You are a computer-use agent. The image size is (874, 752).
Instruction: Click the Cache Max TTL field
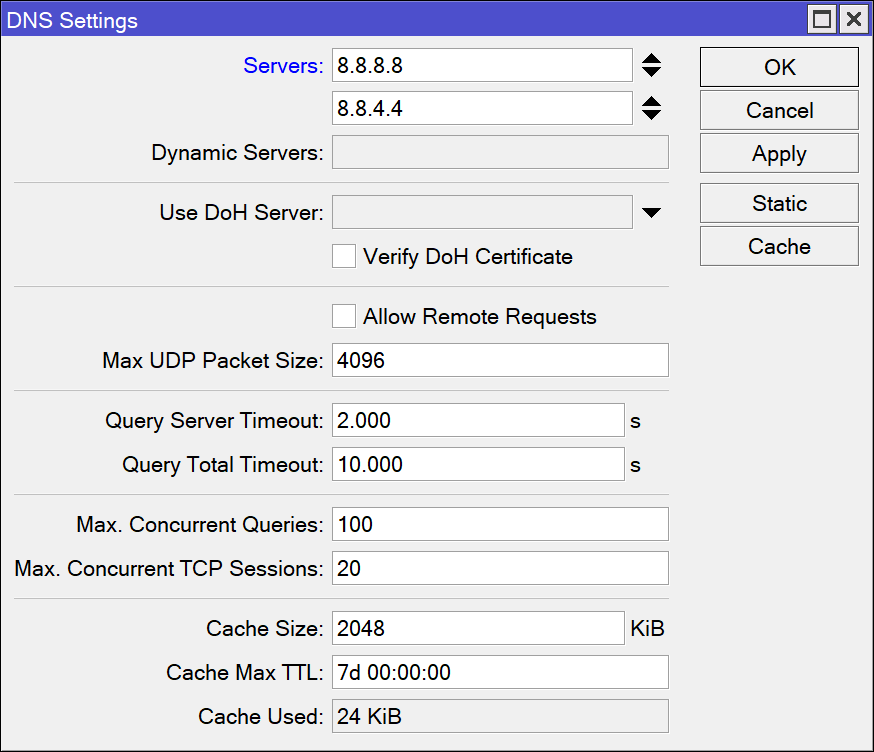[500, 672]
